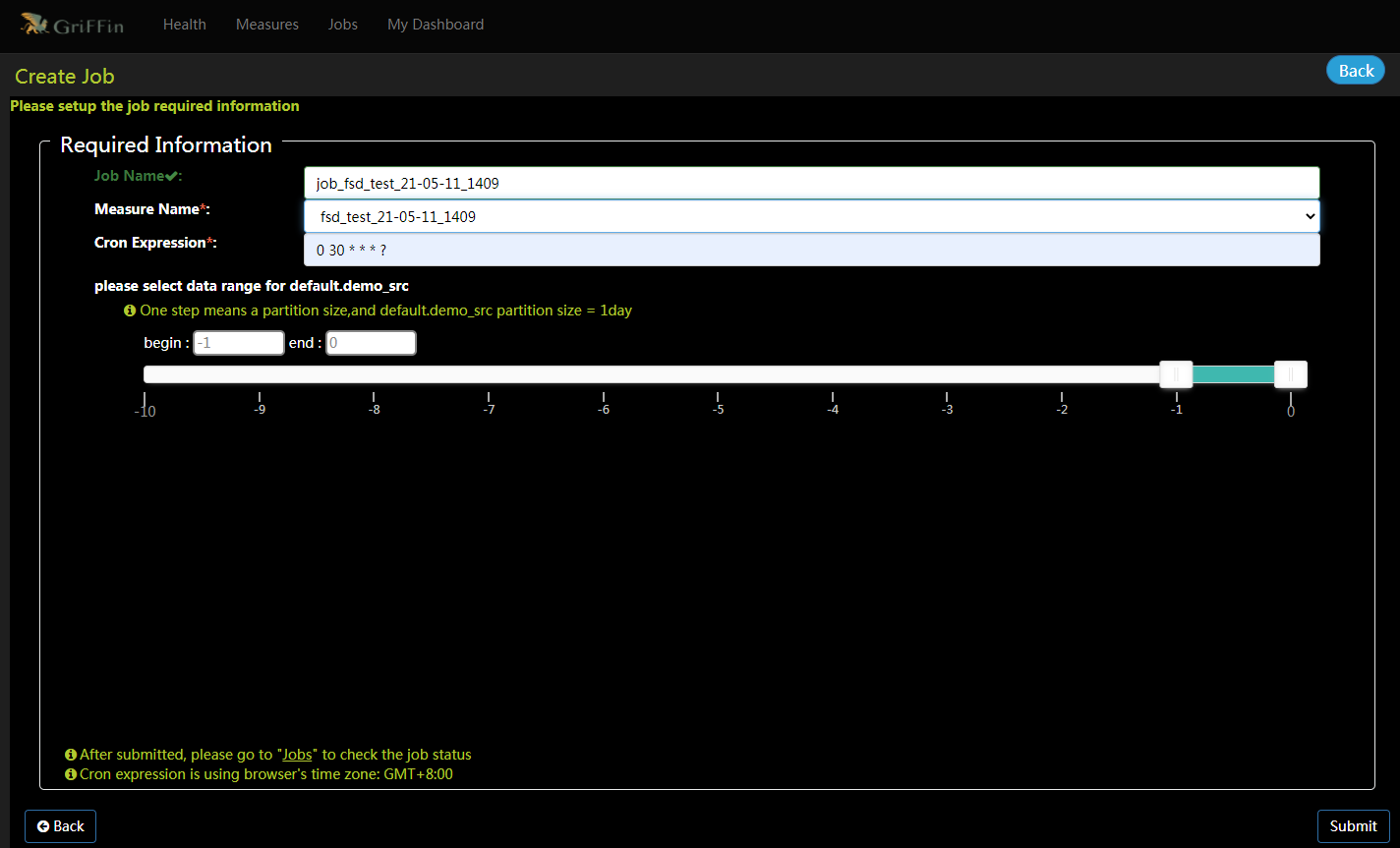
Task: Click the -3 tick label
Action: click(x=947, y=410)
